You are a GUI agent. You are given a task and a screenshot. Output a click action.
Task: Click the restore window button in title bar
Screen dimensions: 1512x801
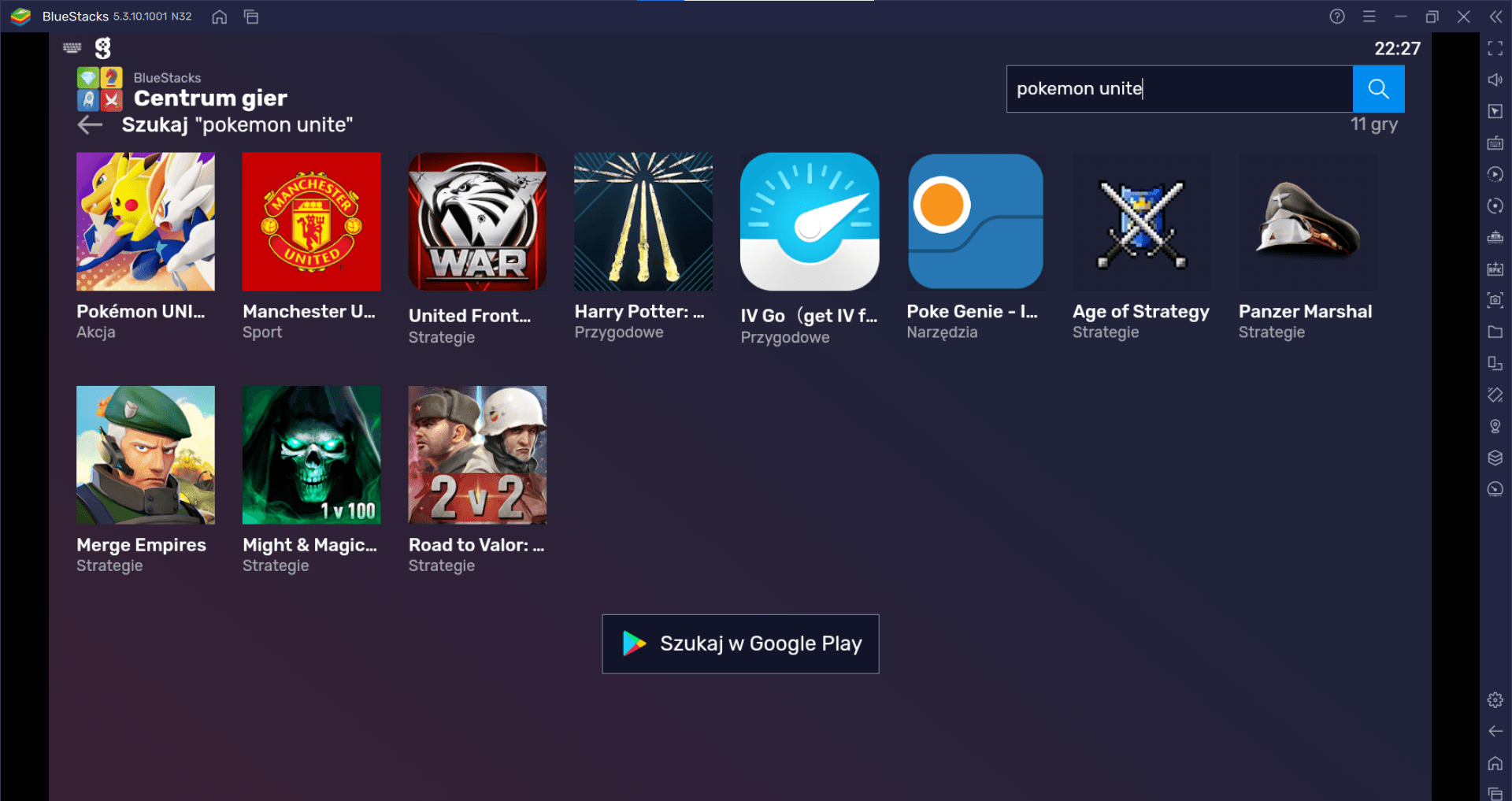click(x=1432, y=17)
